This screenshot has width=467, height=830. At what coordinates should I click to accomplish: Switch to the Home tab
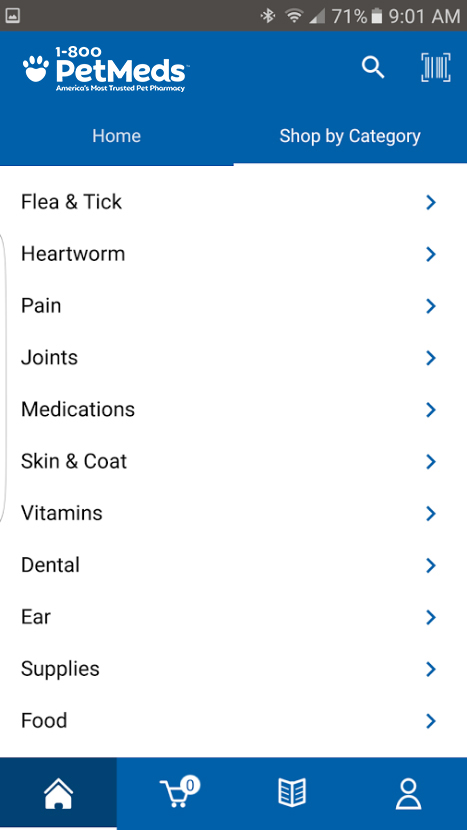(116, 136)
